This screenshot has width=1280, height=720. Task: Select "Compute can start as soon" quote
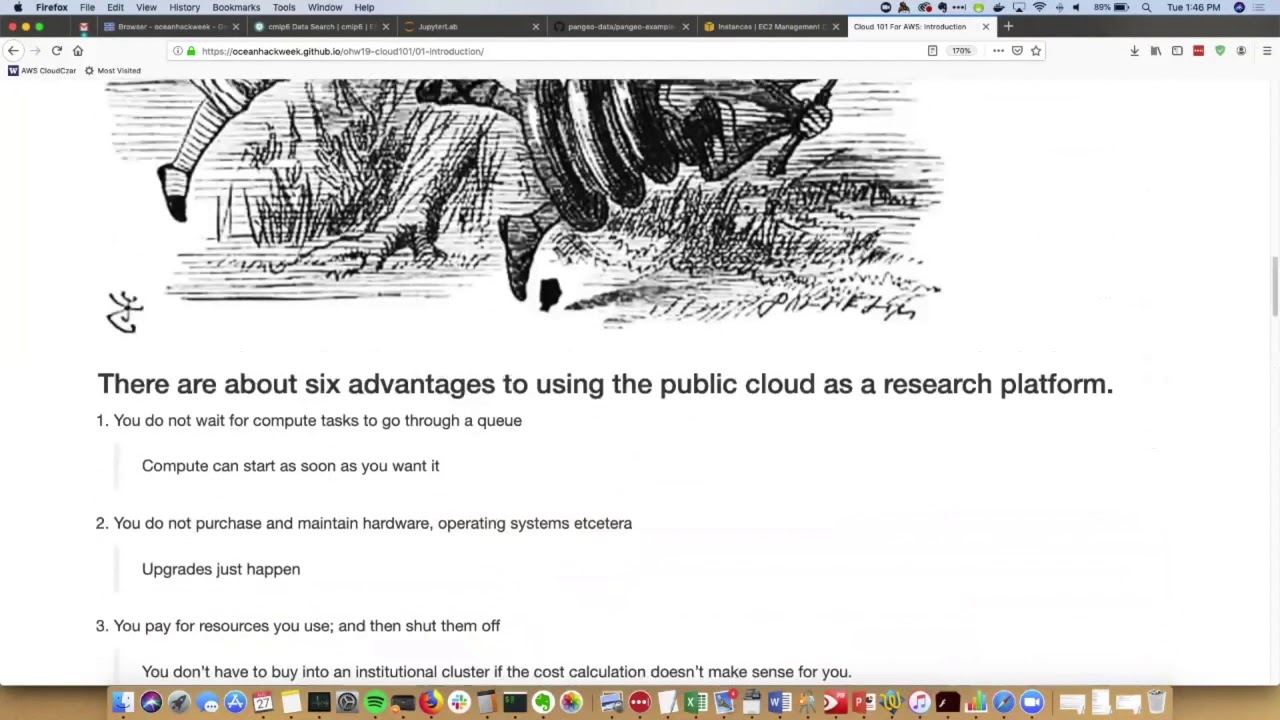coord(291,466)
